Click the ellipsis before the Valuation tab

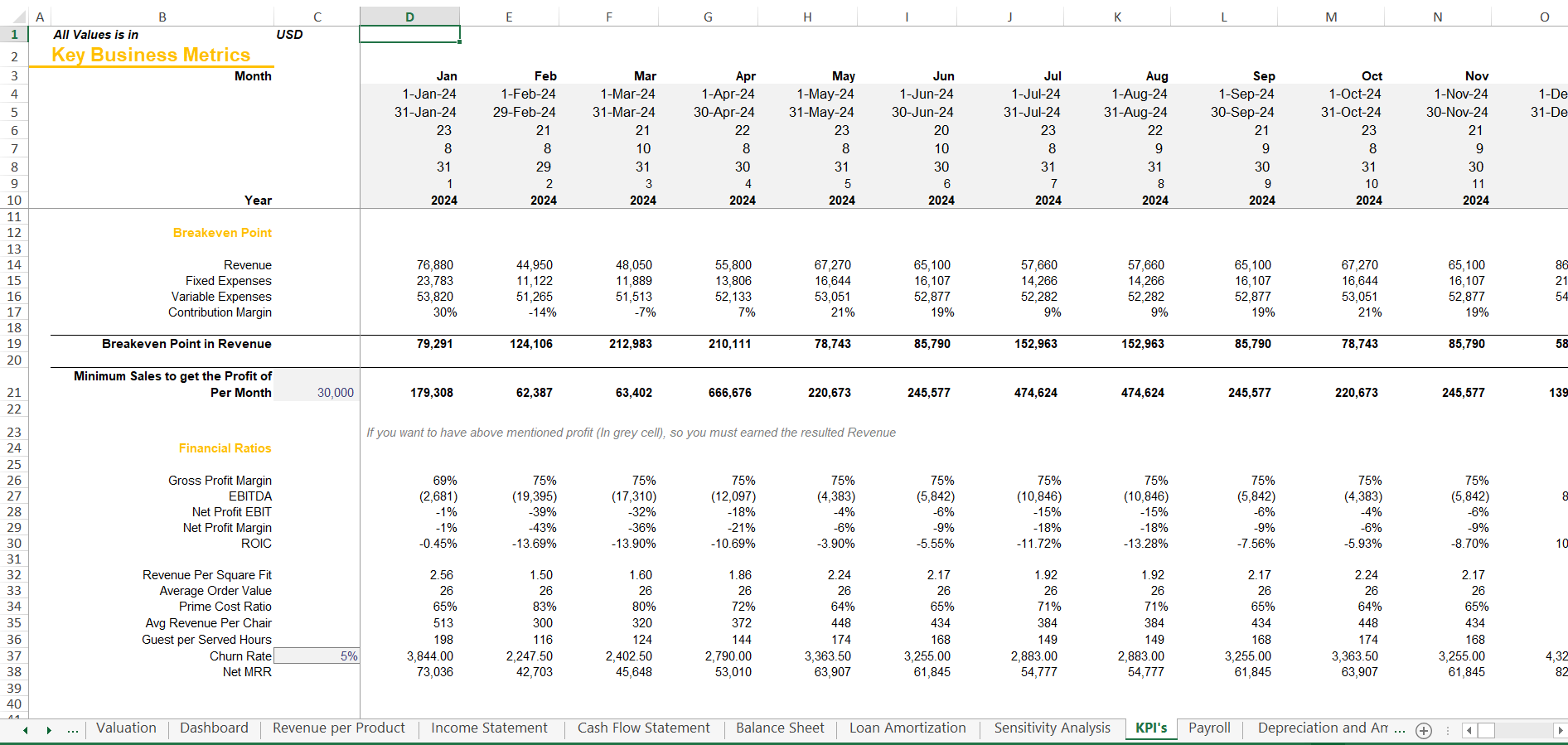point(73,730)
